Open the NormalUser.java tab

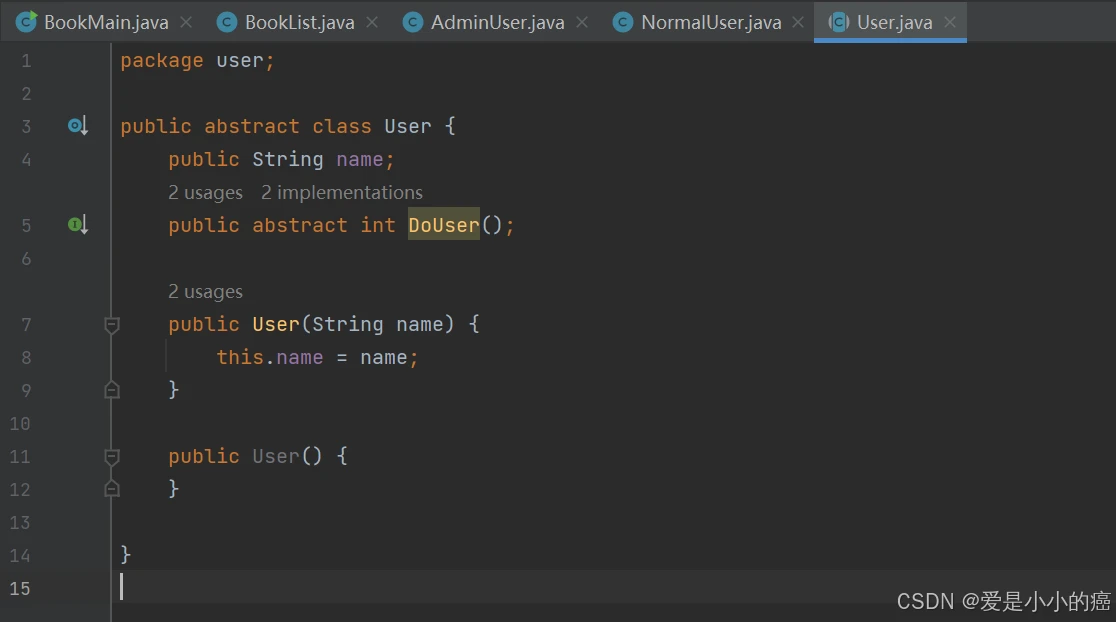coord(709,22)
